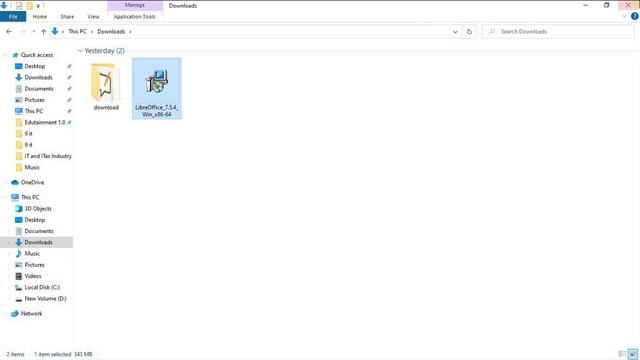Click the address bar Downloads arrow icon
The height and width of the screenshot is (360, 640).
55,31
